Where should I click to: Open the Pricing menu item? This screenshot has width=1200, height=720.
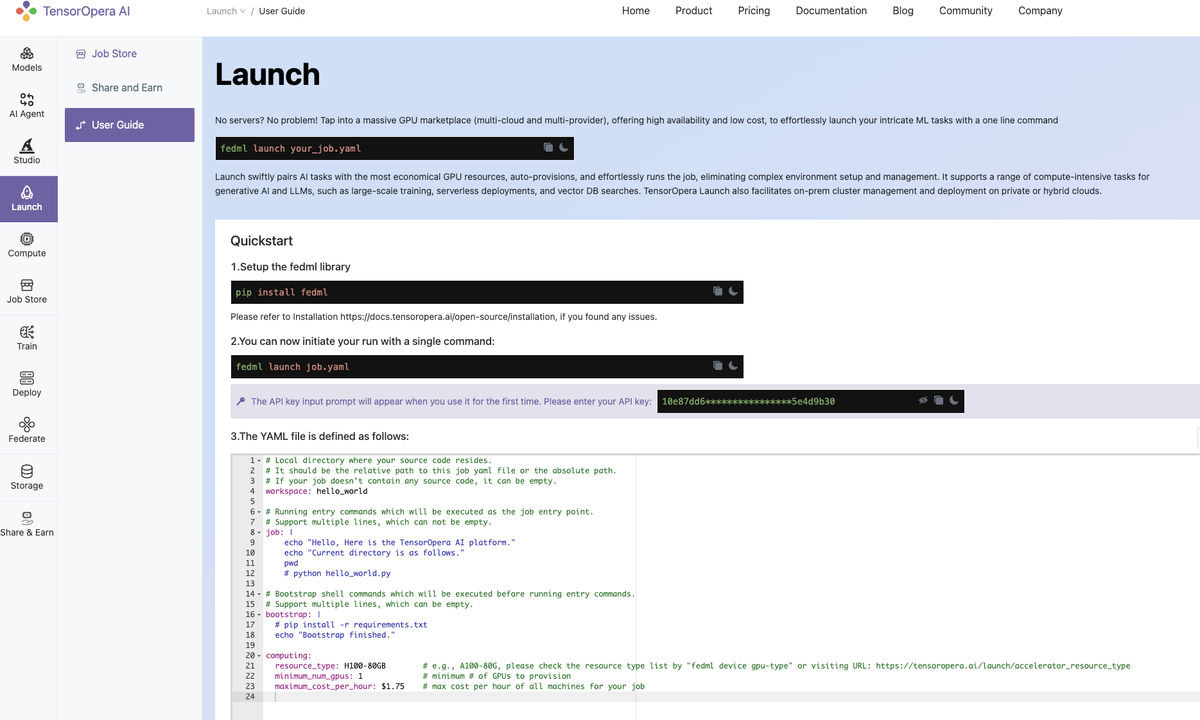753,11
